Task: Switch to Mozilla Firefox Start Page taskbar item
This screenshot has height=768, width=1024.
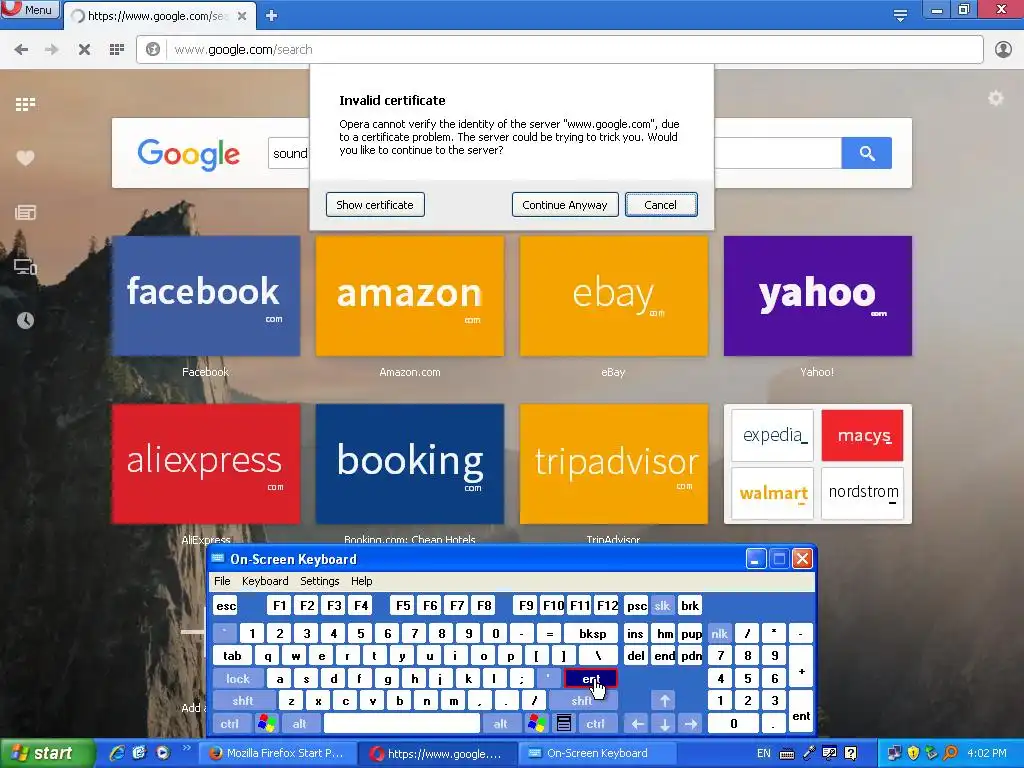Action: [x=276, y=753]
